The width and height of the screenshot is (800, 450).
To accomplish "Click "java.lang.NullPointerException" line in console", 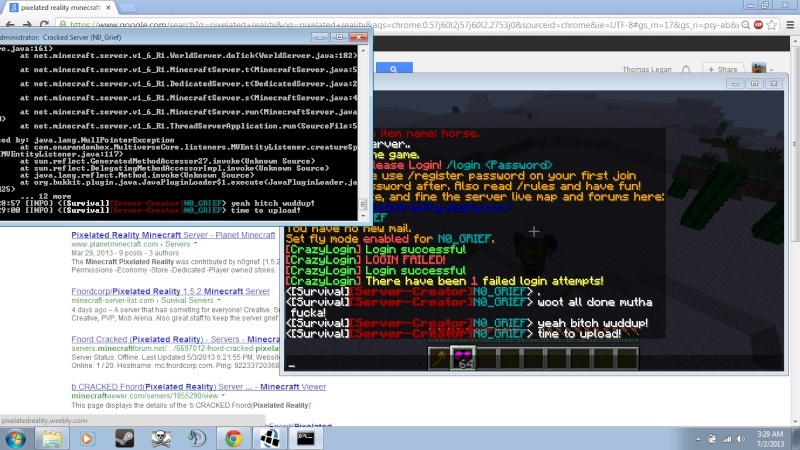I will click(104, 140).
